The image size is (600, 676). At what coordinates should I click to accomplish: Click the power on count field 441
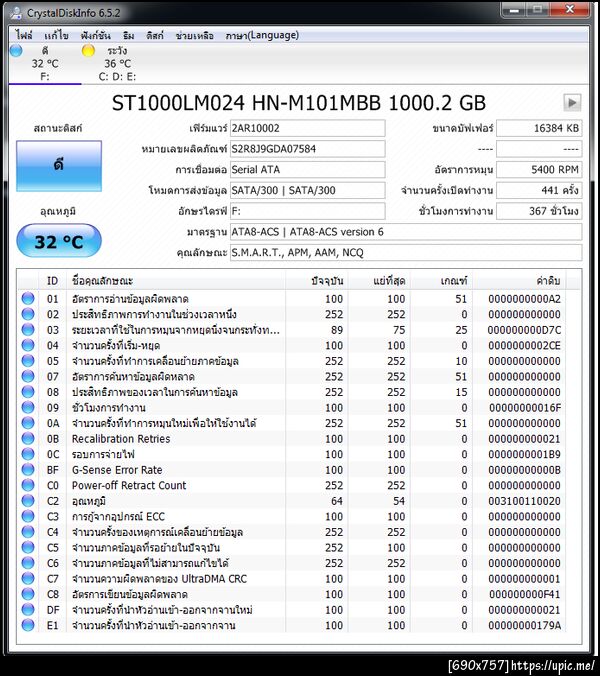539,191
